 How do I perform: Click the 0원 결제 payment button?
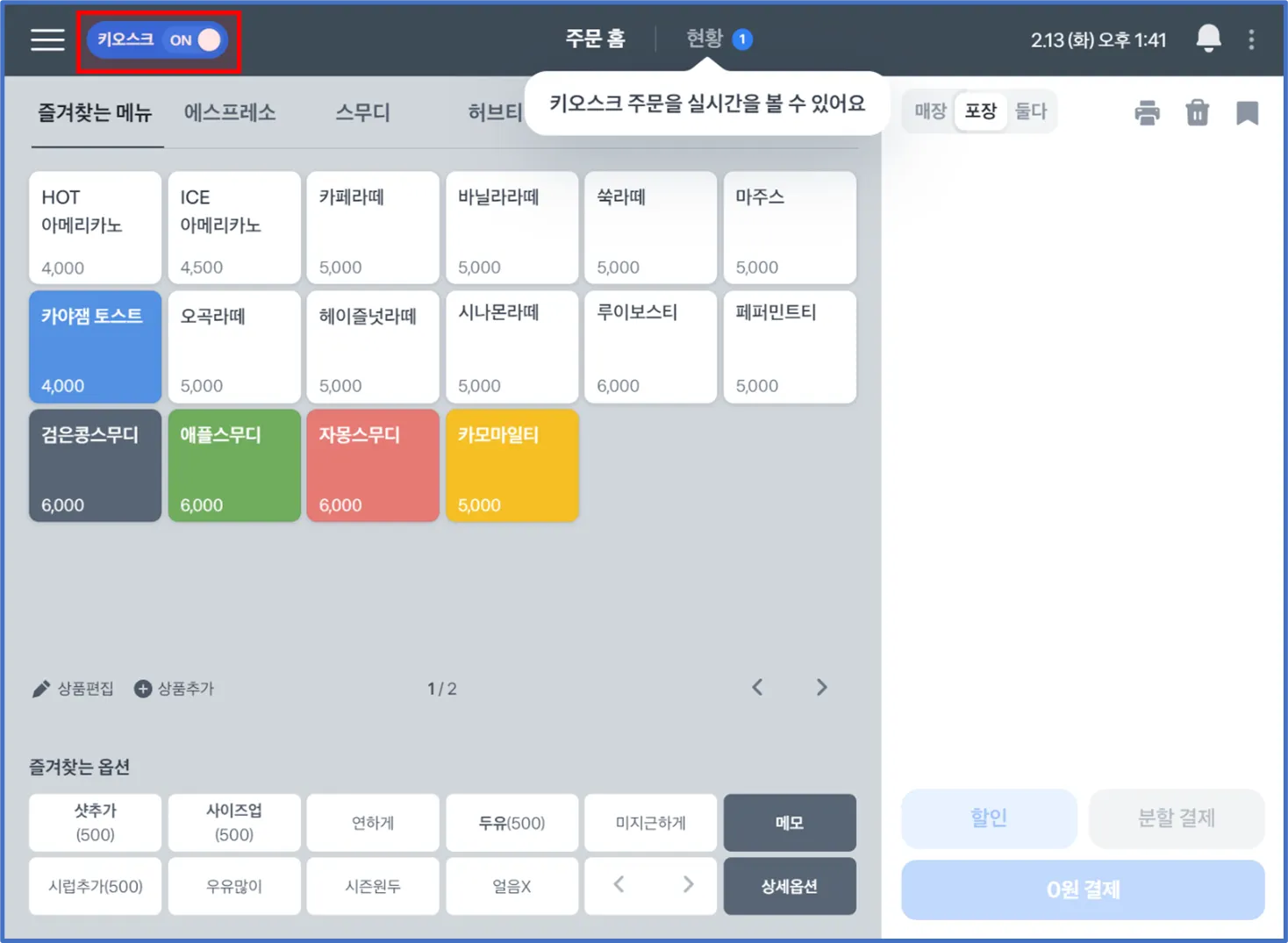point(1083,889)
